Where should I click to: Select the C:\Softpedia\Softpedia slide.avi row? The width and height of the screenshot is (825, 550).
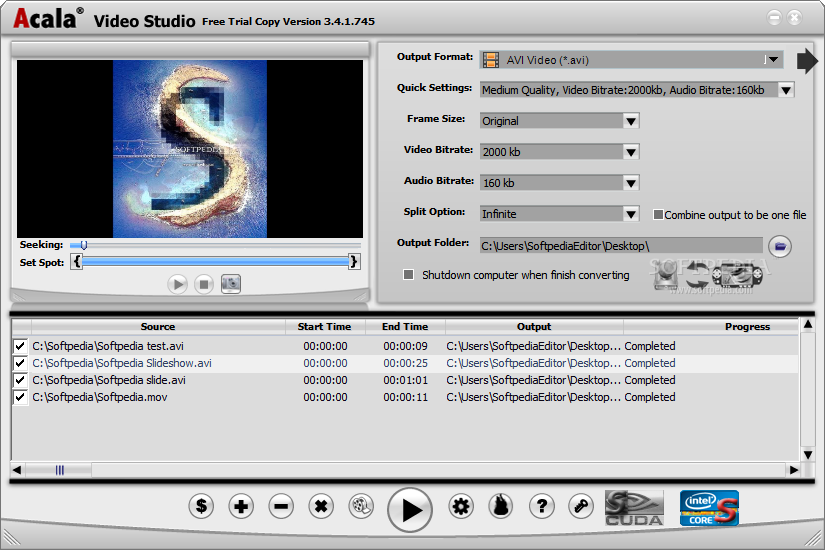(x=405, y=380)
